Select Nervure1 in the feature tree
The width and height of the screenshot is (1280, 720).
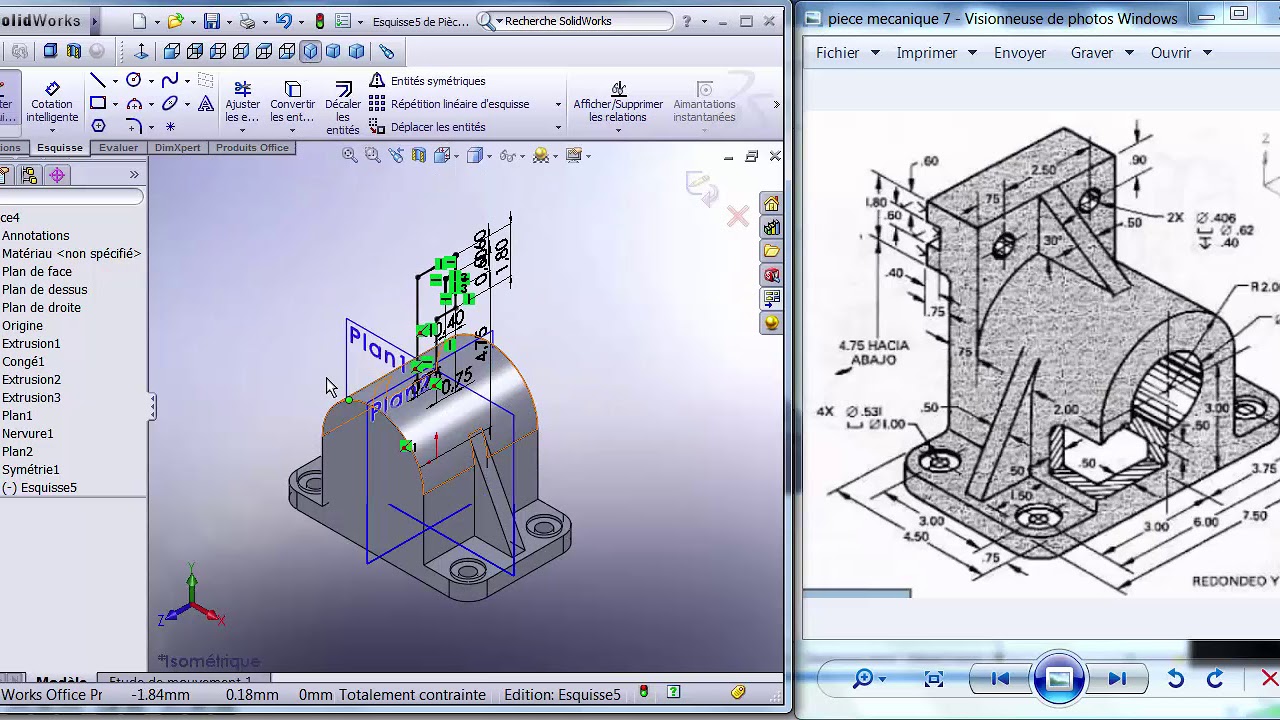click(x=28, y=434)
